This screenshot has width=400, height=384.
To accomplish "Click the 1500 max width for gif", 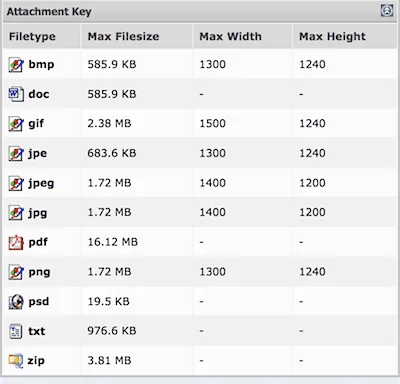I will (213, 124).
